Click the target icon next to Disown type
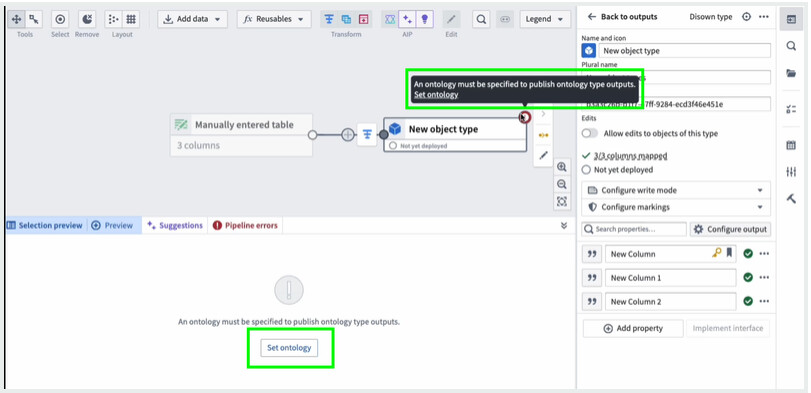Viewport: 811px width, 393px height. [x=746, y=17]
